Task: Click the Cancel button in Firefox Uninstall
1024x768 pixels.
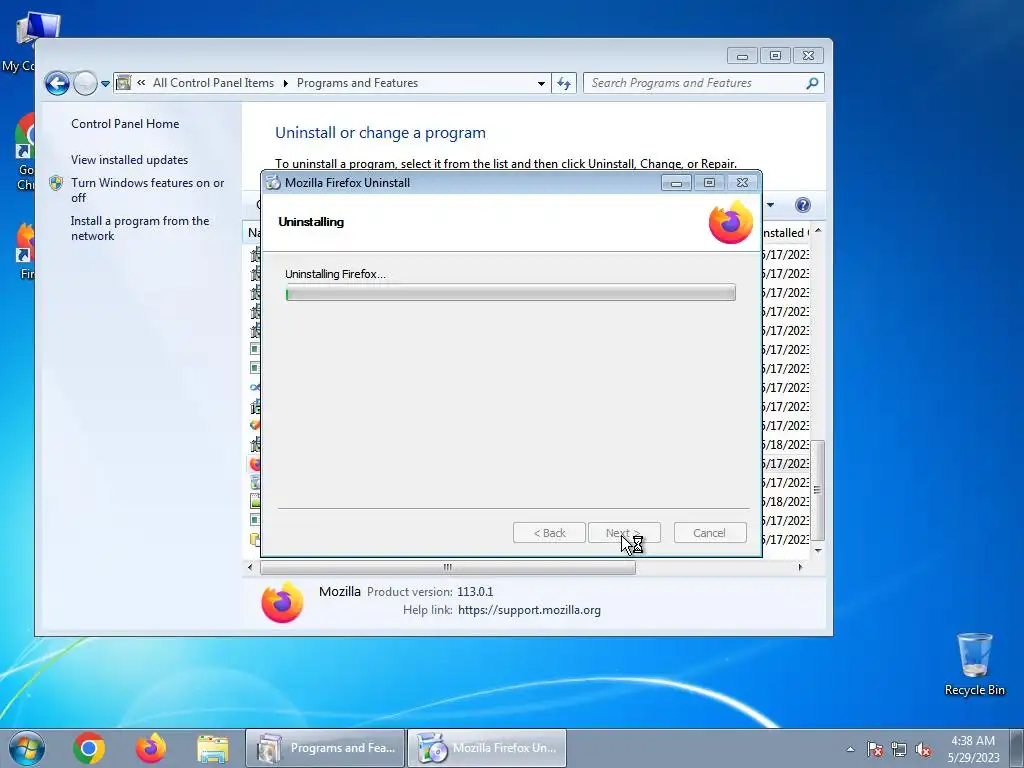Action: coord(710,533)
